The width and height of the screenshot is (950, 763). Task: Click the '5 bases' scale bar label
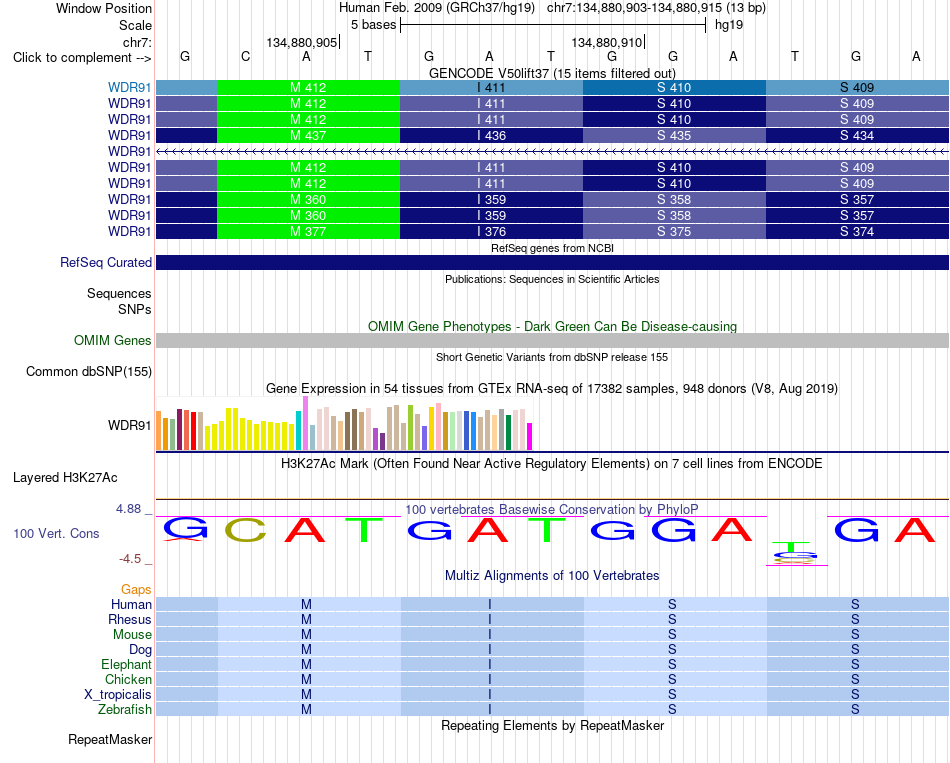coord(373,25)
